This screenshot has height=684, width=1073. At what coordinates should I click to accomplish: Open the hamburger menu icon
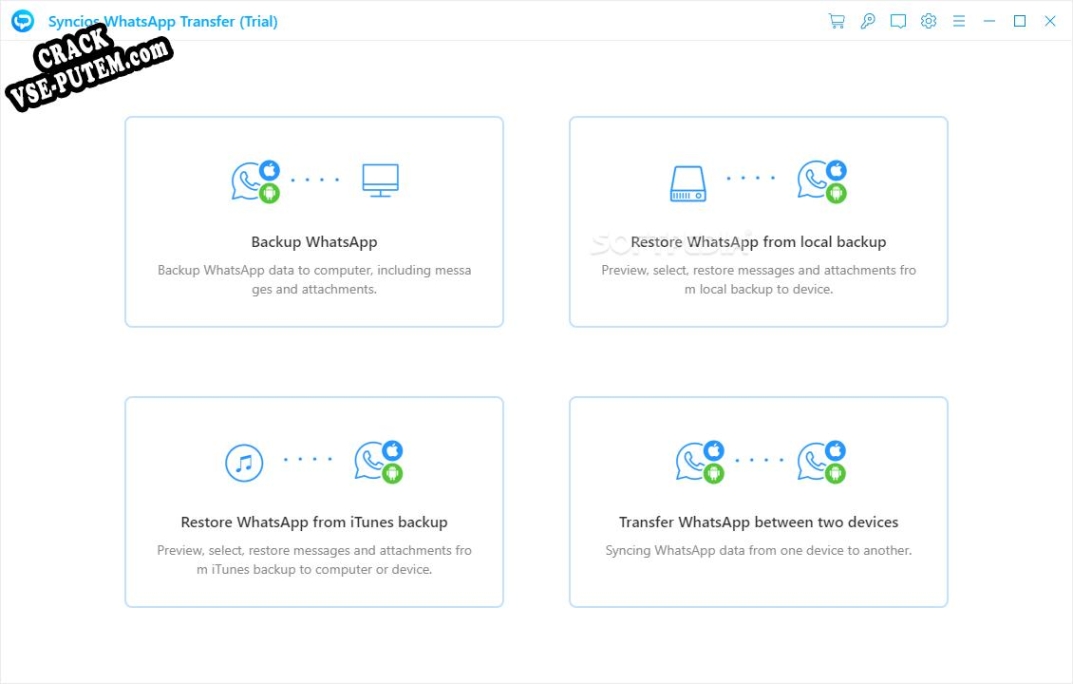tap(959, 21)
